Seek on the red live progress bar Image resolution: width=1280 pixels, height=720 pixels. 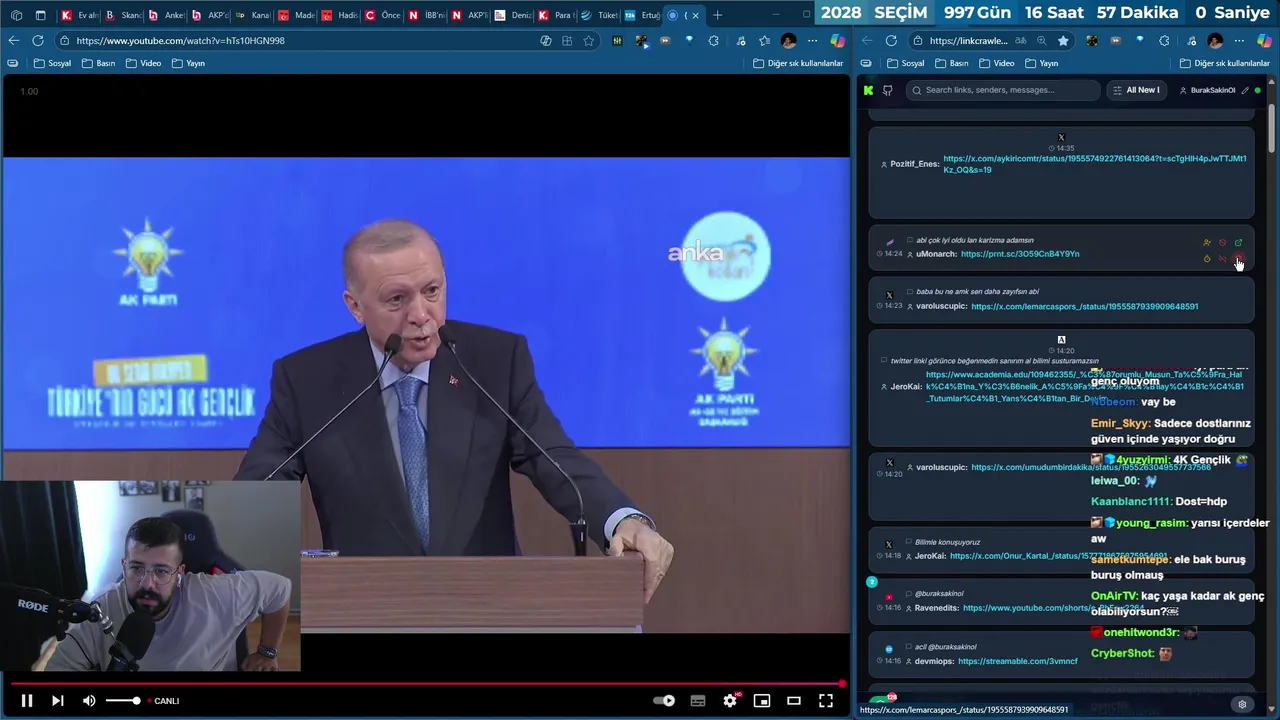point(425,684)
